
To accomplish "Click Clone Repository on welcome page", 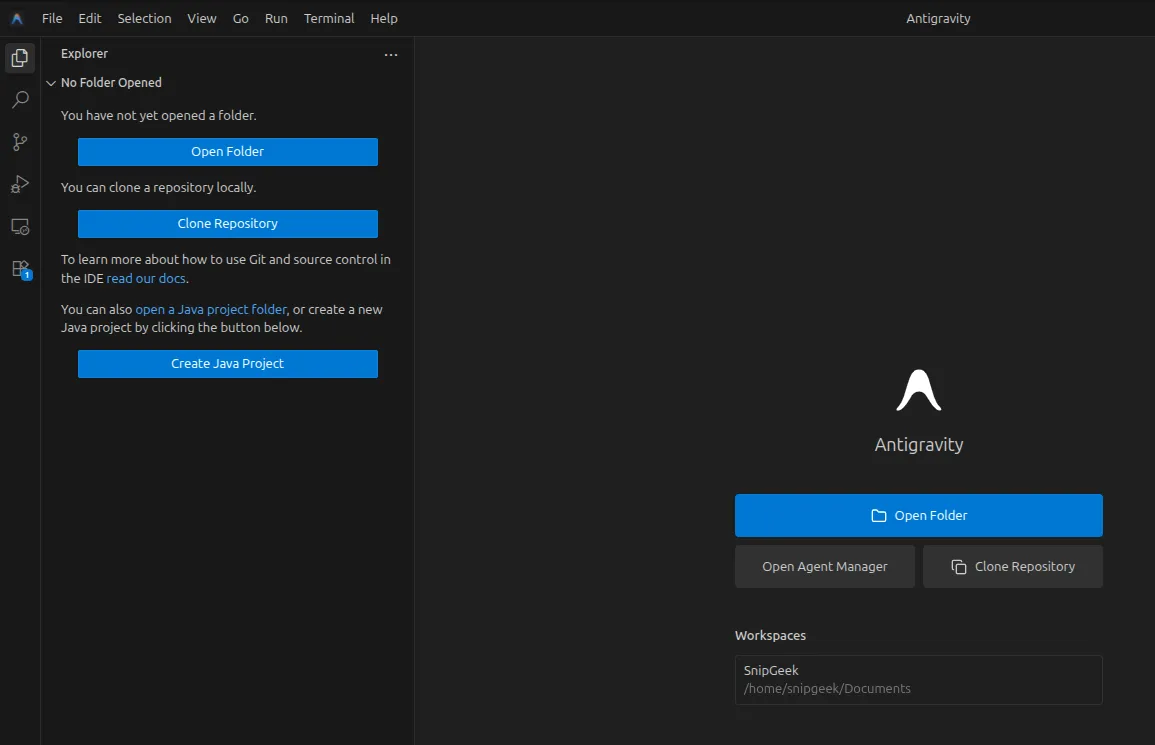I will pos(1013,567).
